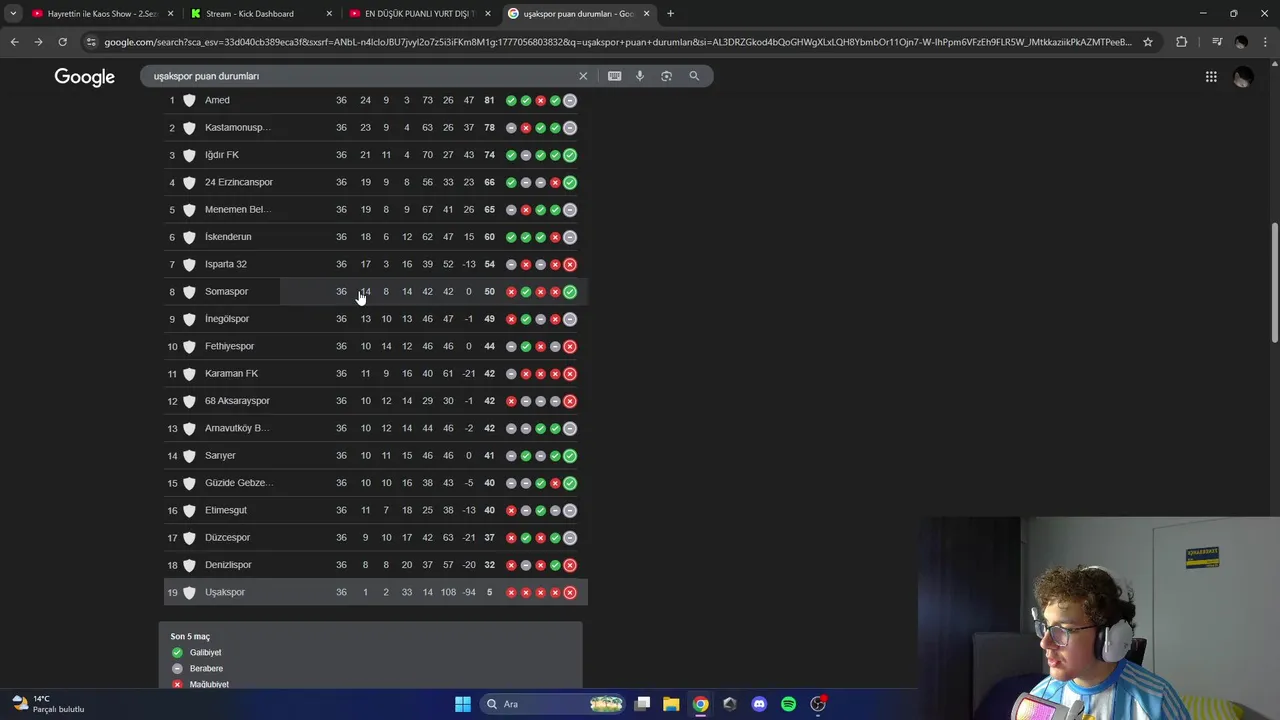Reload the page
Viewport: 1280px width, 720px height.
[x=62, y=42]
